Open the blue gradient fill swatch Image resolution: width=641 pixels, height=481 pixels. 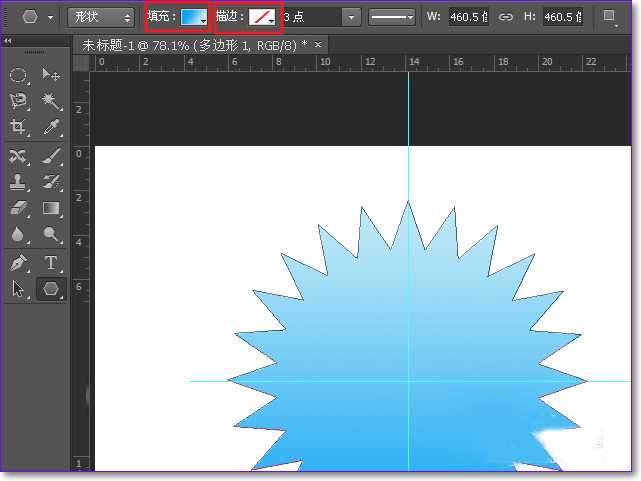pyautogui.click(x=194, y=17)
